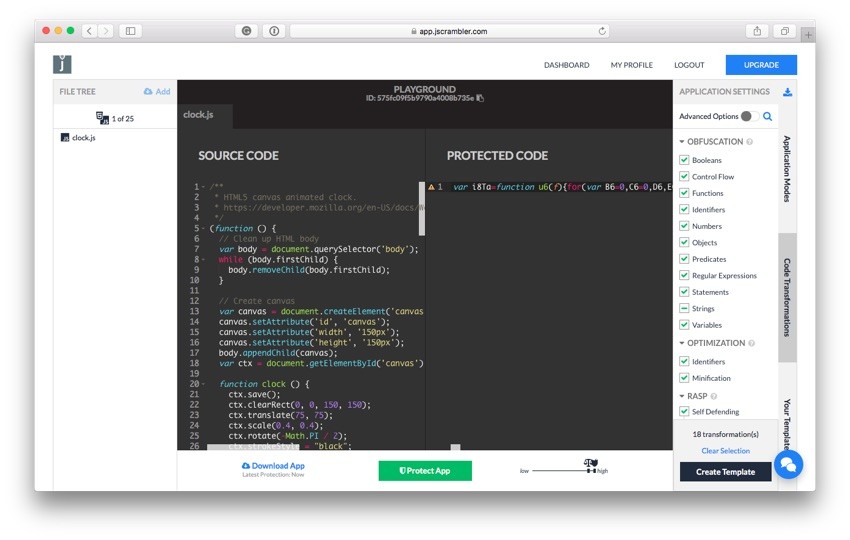Open the Safari share icon
Viewport: 850px width, 540px height.
(757, 31)
